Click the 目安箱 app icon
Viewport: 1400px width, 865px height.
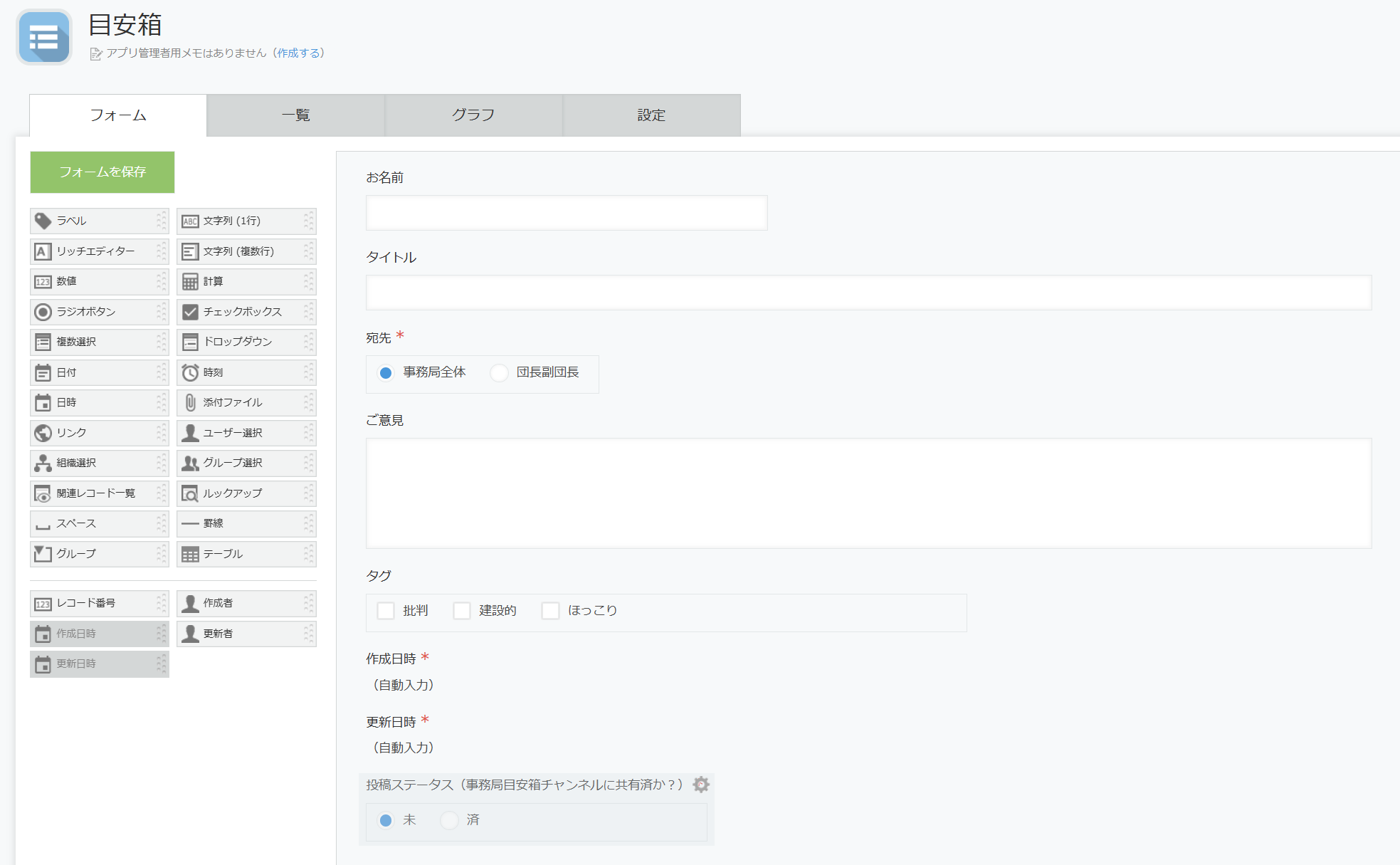pyautogui.click(x=44, y=37)
